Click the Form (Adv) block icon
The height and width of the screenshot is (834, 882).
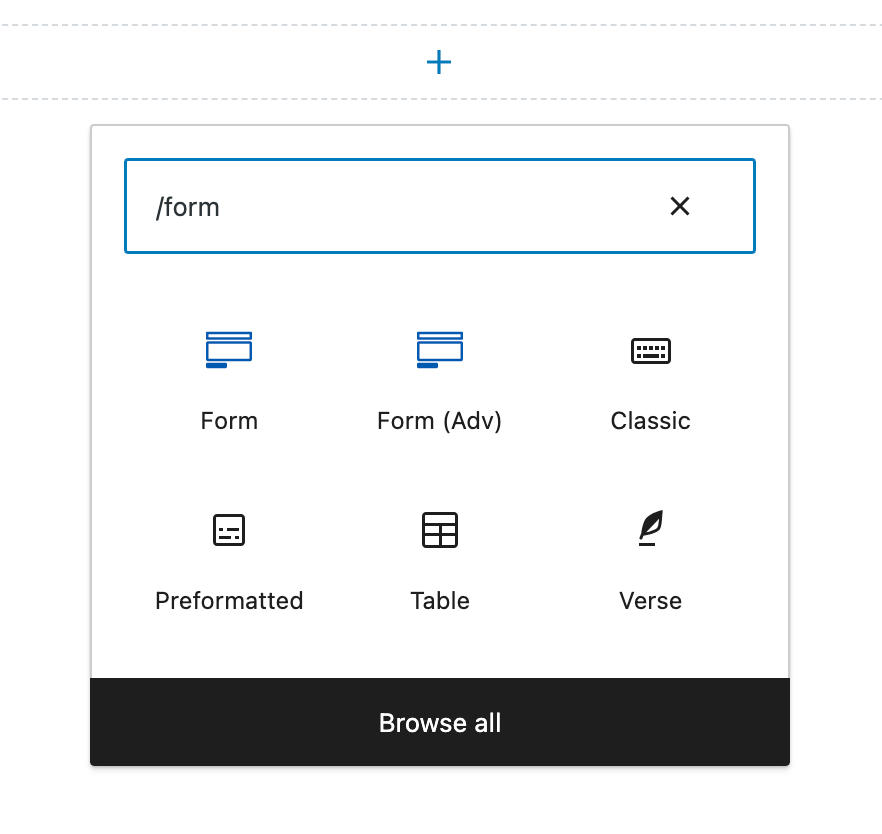(x=439, y=350)
